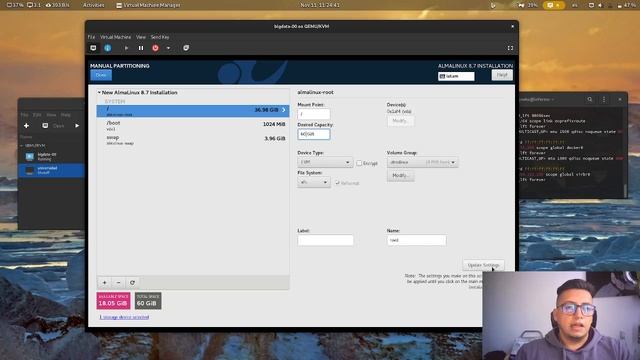
Task: Select the highlighted shutoff VM in Manager
Action: coord(51,170)
